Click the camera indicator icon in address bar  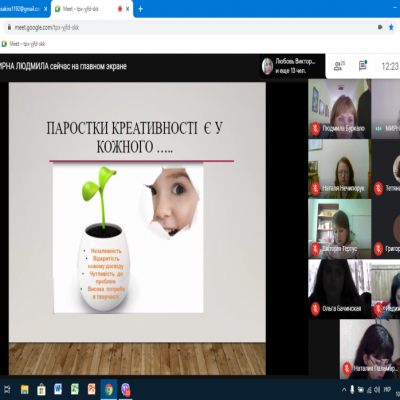coord(380,27)
